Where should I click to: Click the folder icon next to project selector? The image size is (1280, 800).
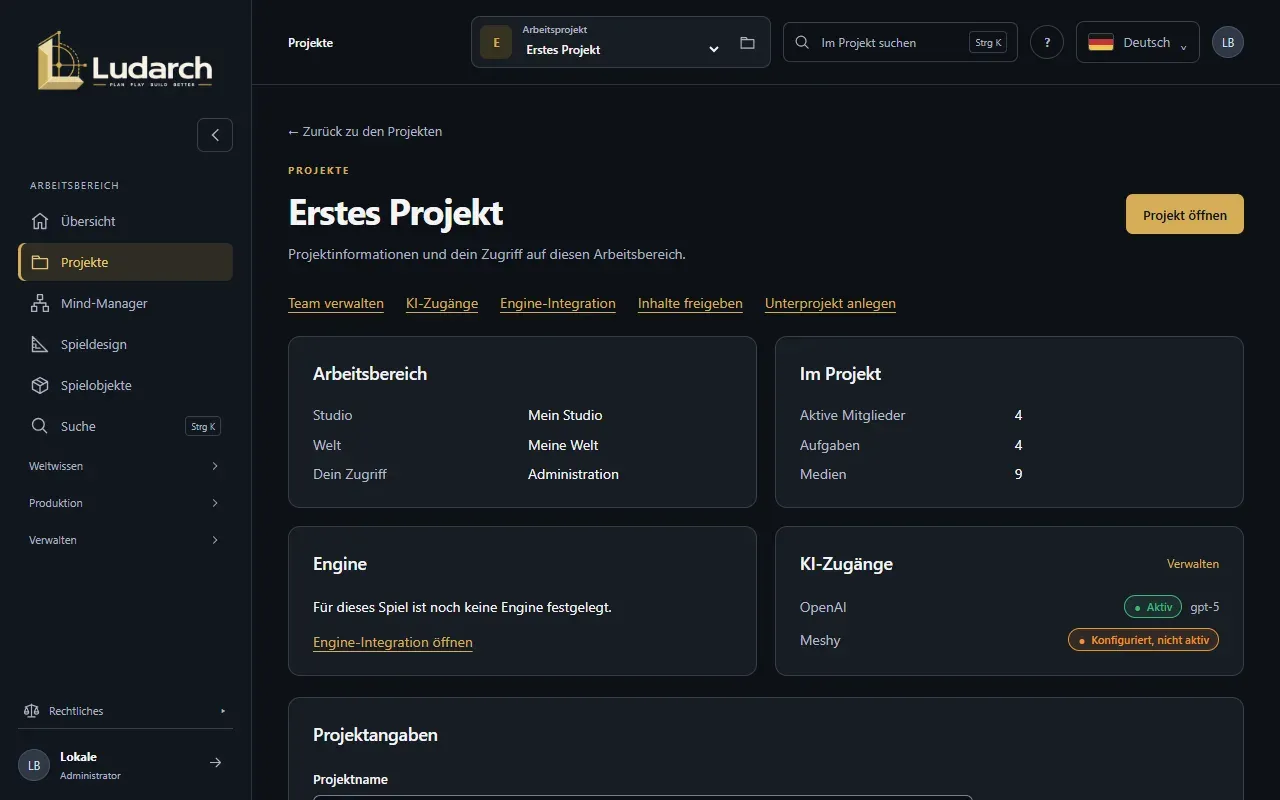tap(747, 43)
